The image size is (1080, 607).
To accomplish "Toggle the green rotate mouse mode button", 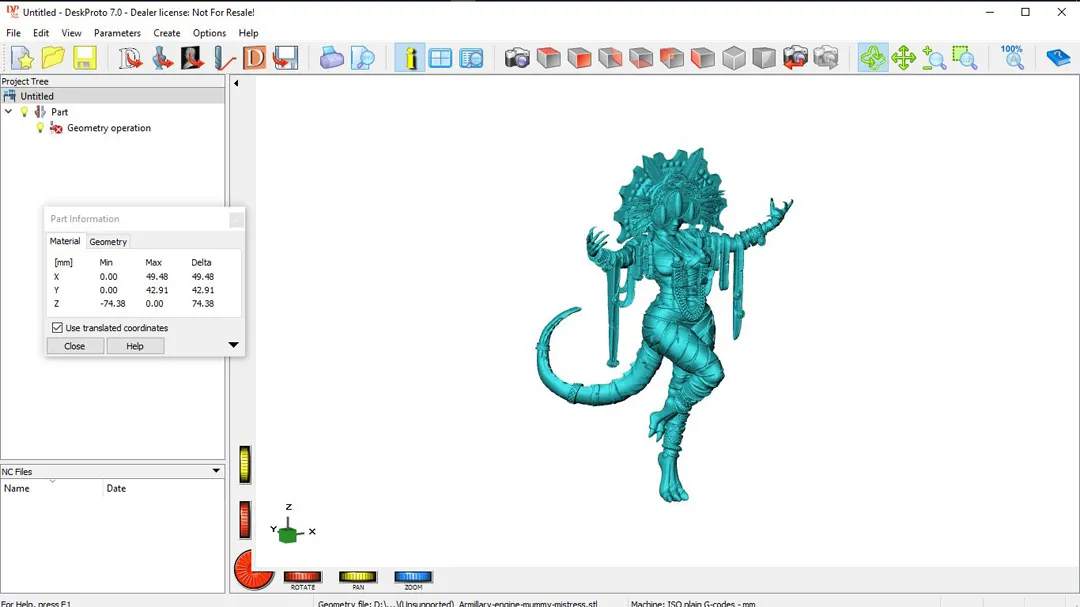I will 873,58.
